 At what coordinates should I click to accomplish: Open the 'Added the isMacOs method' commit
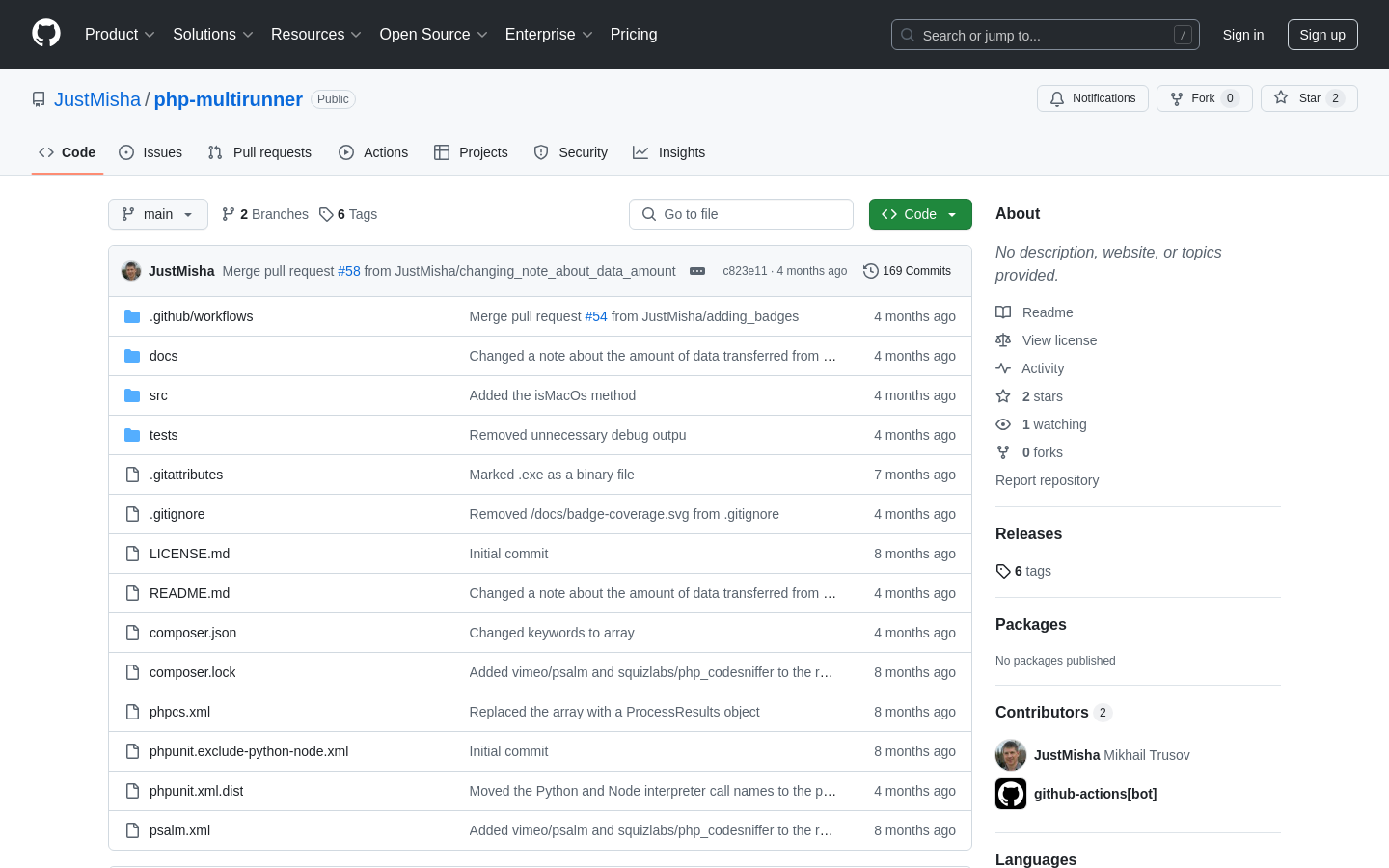pyautogui.click(x=553, y=395)
